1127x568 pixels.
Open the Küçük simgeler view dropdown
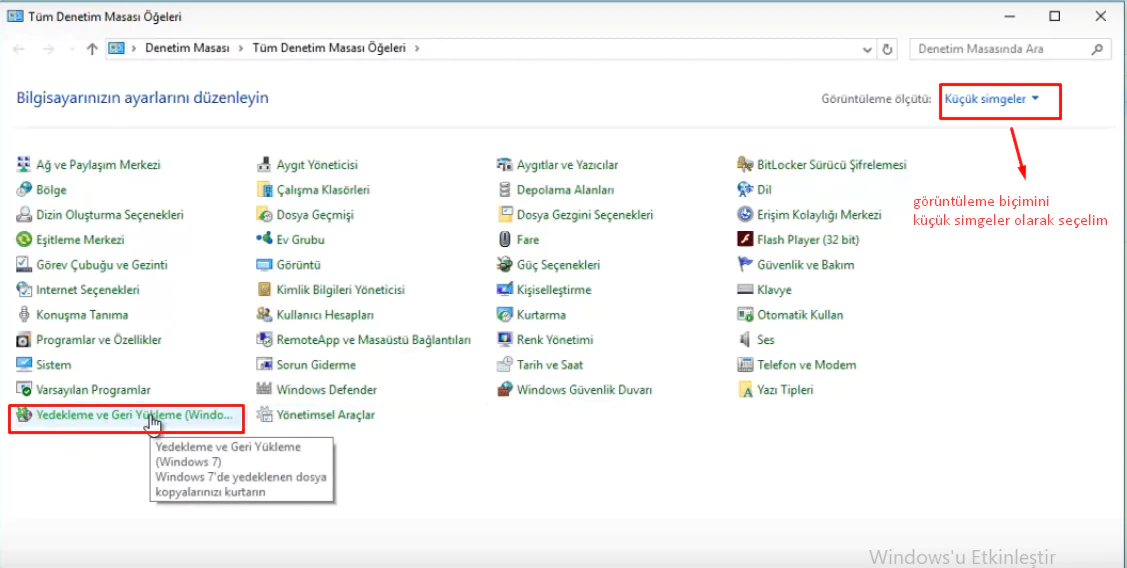pos(992,99)
